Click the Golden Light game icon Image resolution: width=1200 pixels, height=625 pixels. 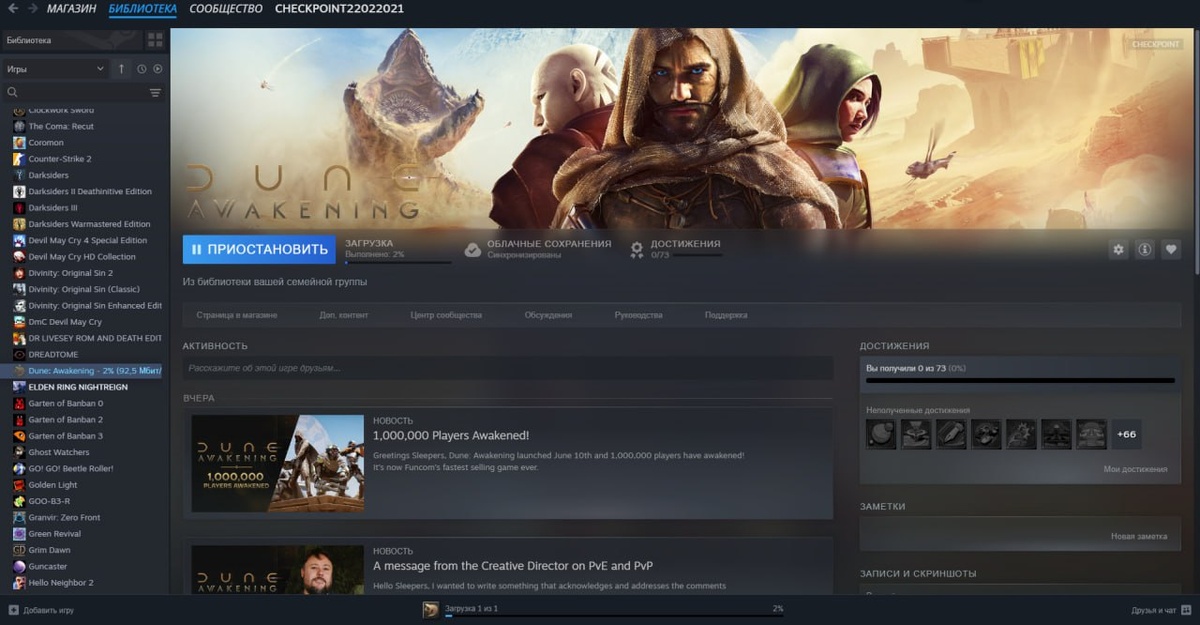[x=19, y=485]
